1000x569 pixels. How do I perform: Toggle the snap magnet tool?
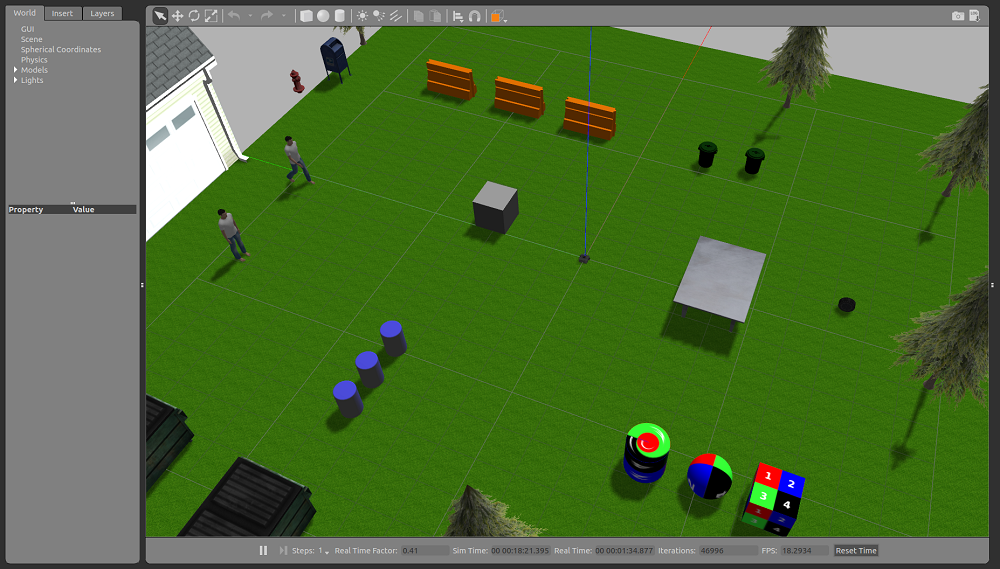pos(474,16)
